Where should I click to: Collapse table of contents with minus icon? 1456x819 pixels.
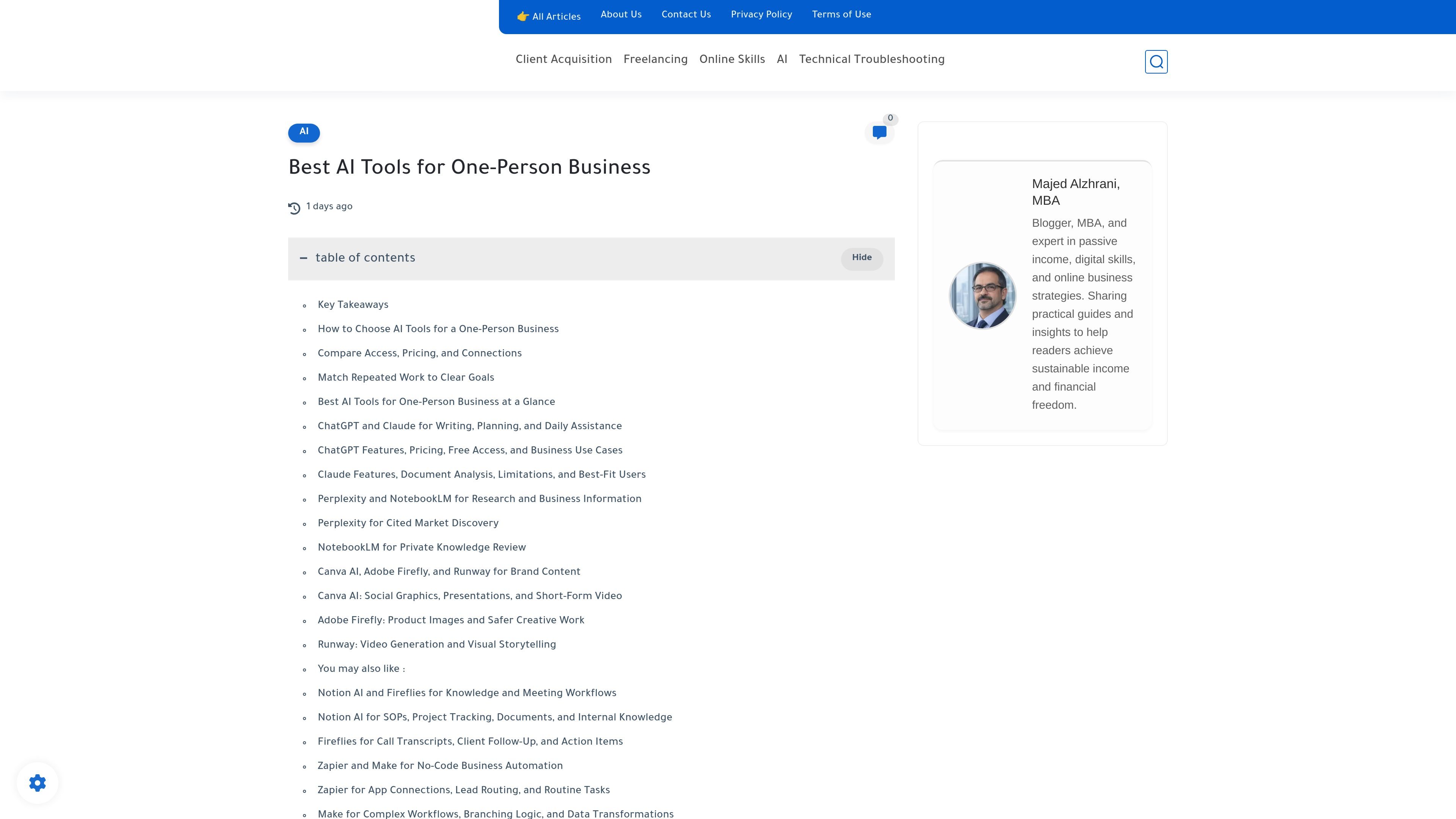[x=303, y=258]
